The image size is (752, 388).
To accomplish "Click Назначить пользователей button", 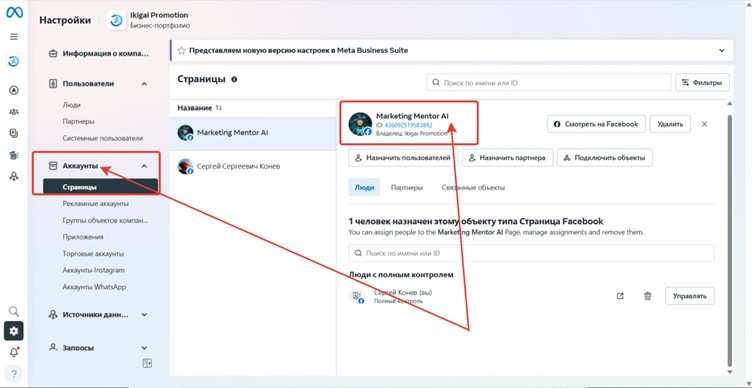I will pos(403,158).
